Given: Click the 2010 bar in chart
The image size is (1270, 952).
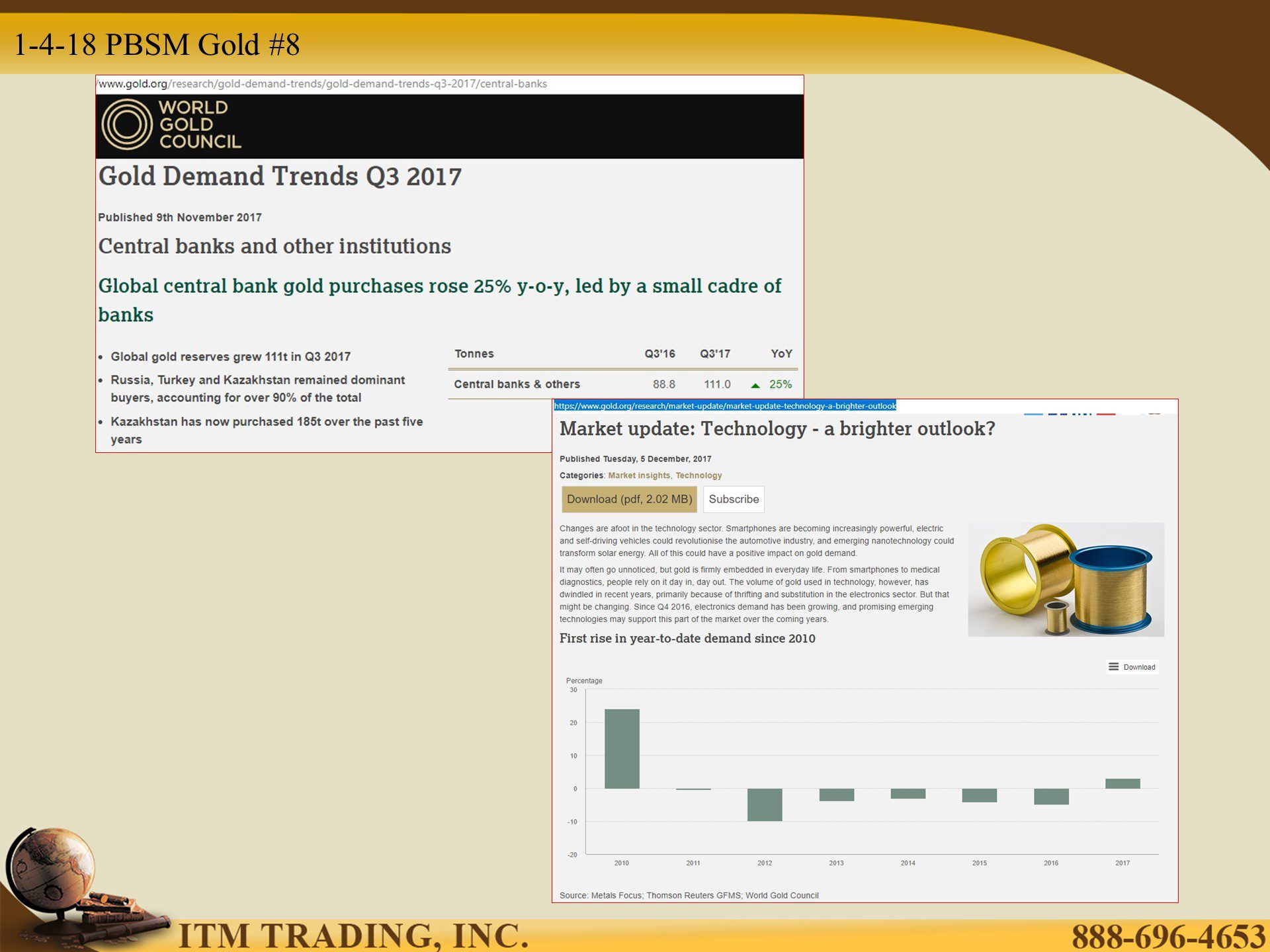Looking at the screenshot, I should pyautogui.click(x=622, y=748).
